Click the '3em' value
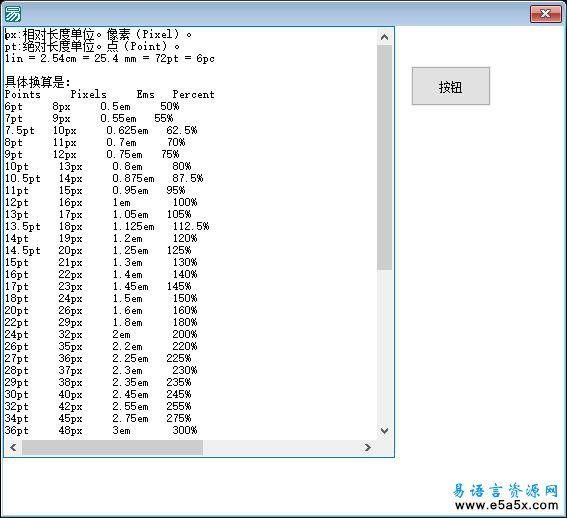 122,430
